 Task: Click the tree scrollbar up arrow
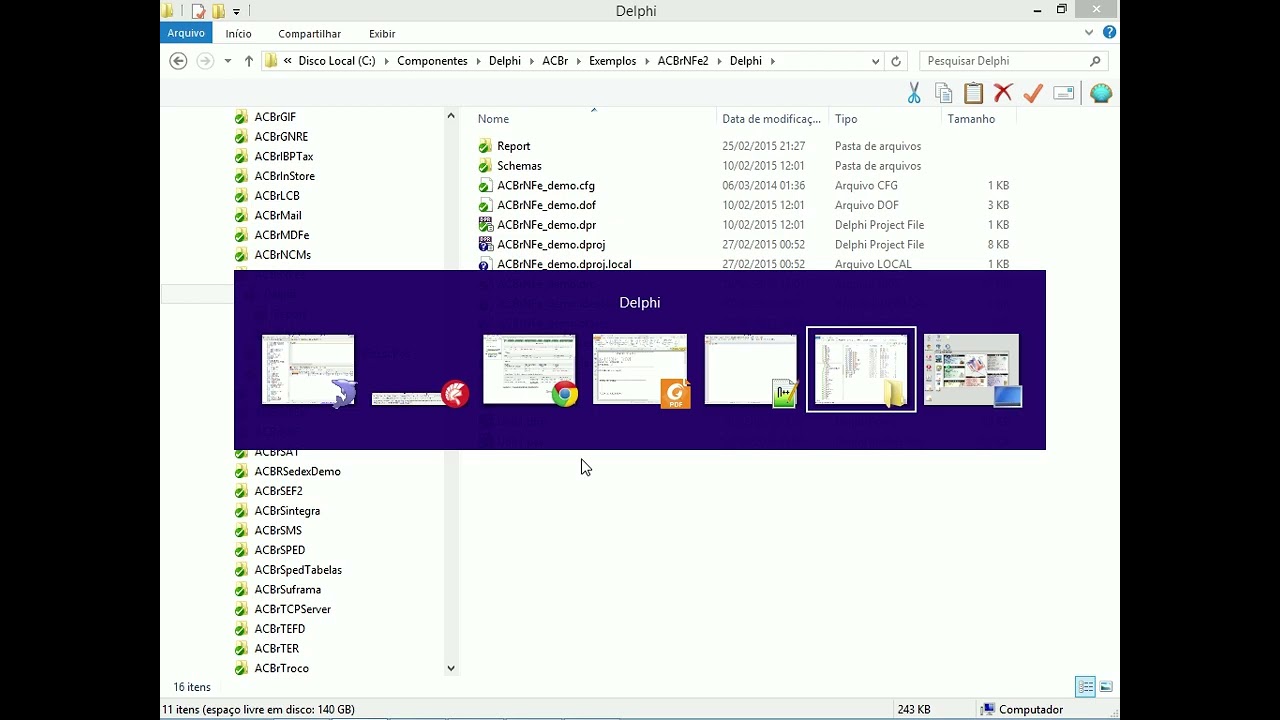click(x=451, y=116)
